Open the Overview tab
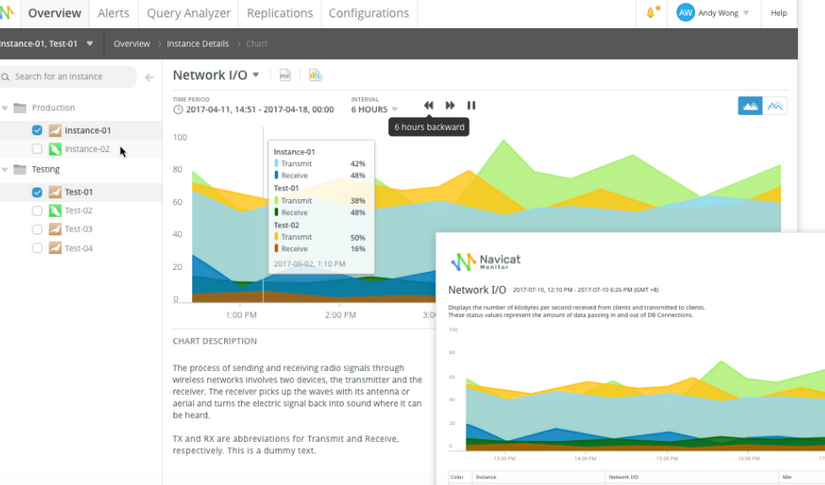 [x=55, y=13]
